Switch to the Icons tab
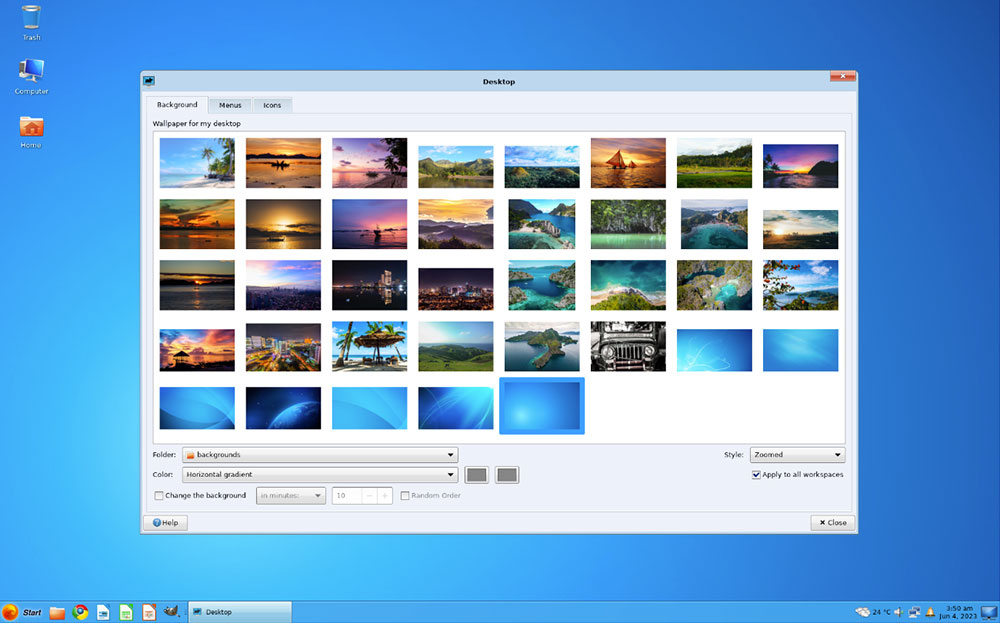This screenshot has width=1000, height=623. click(271, 104)
